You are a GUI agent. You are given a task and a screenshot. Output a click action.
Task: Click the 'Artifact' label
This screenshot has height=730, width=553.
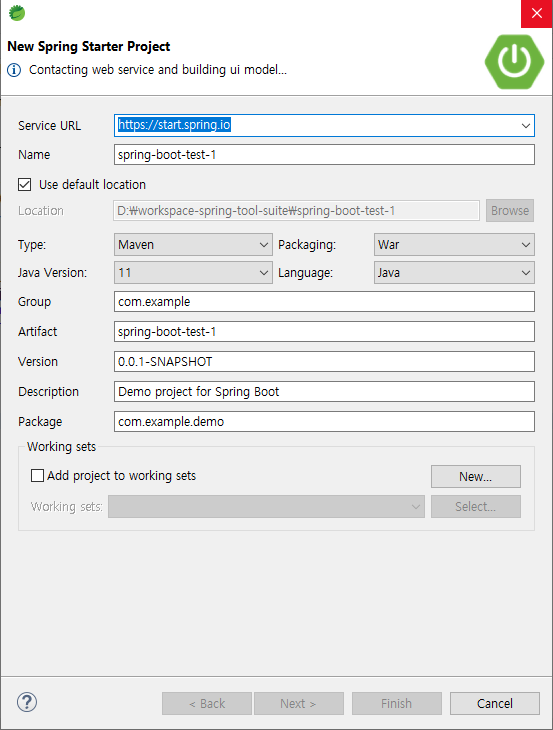pos(37,331)
